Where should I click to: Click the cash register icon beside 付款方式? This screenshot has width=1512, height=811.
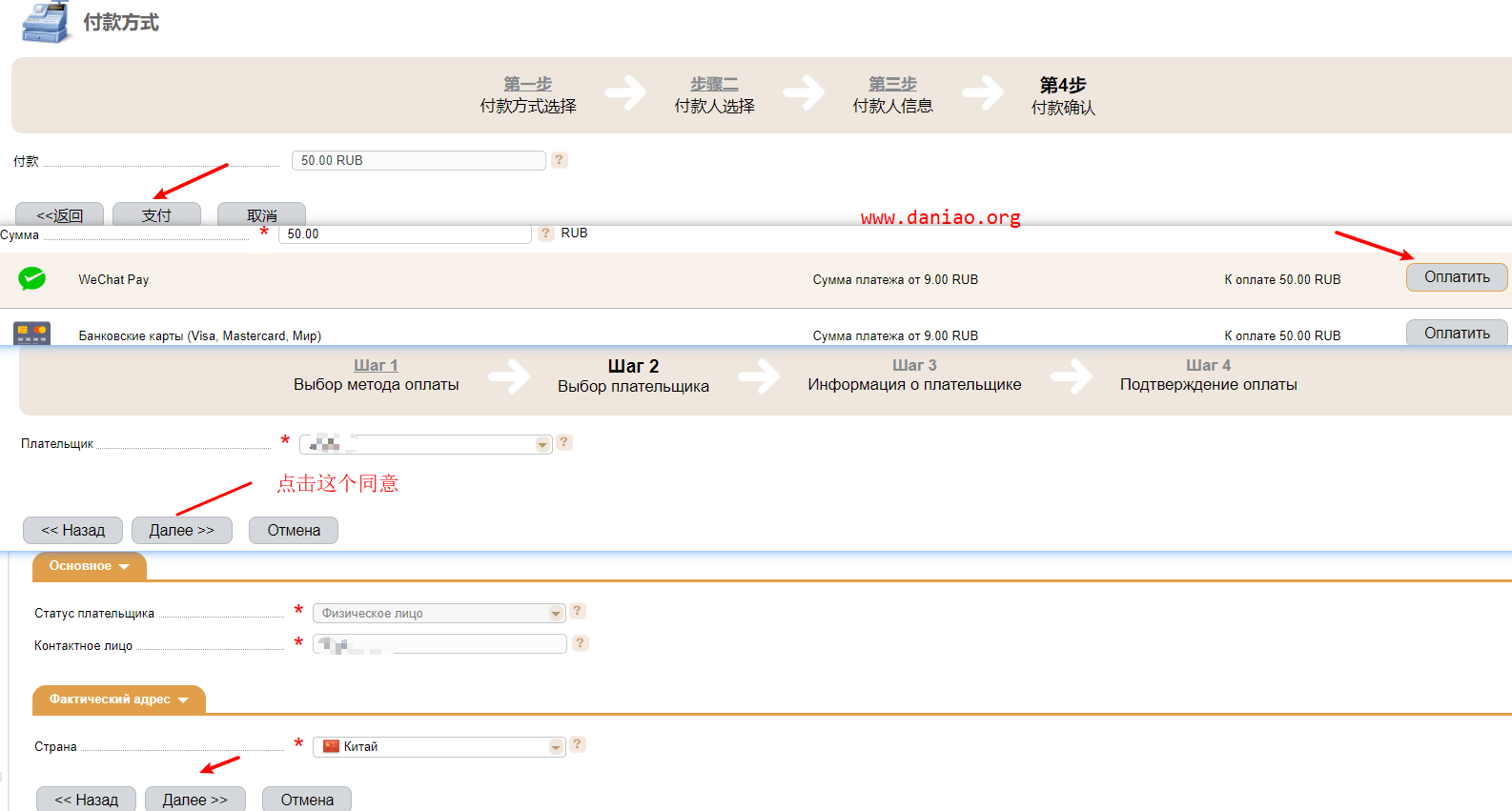pos(45,22)
